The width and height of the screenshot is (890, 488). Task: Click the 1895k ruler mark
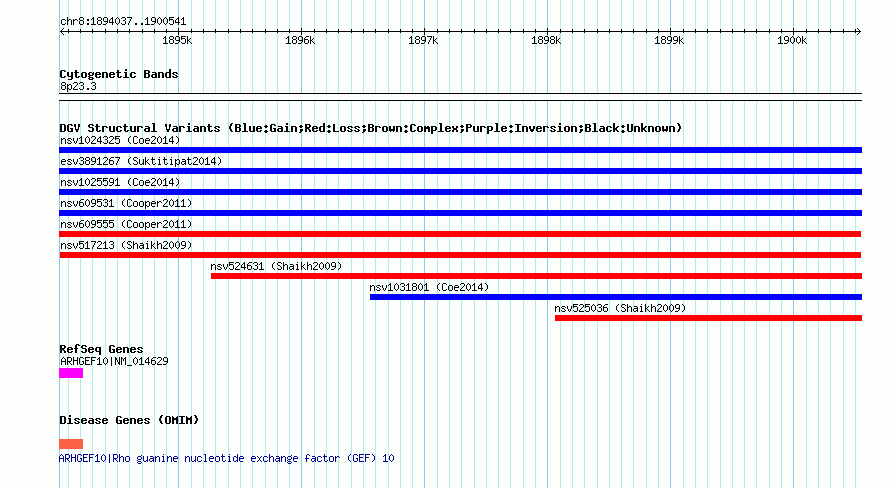coord(177,40)
